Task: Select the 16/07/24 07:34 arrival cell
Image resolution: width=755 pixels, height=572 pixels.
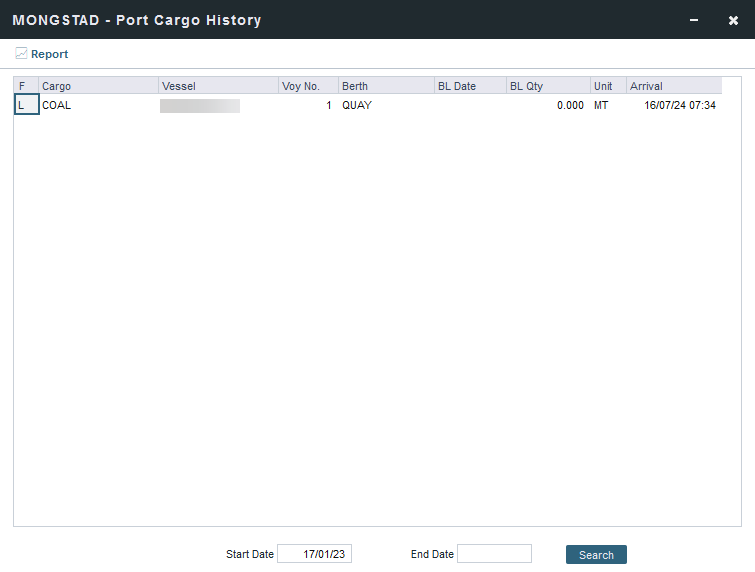Action: pos(680,105)
